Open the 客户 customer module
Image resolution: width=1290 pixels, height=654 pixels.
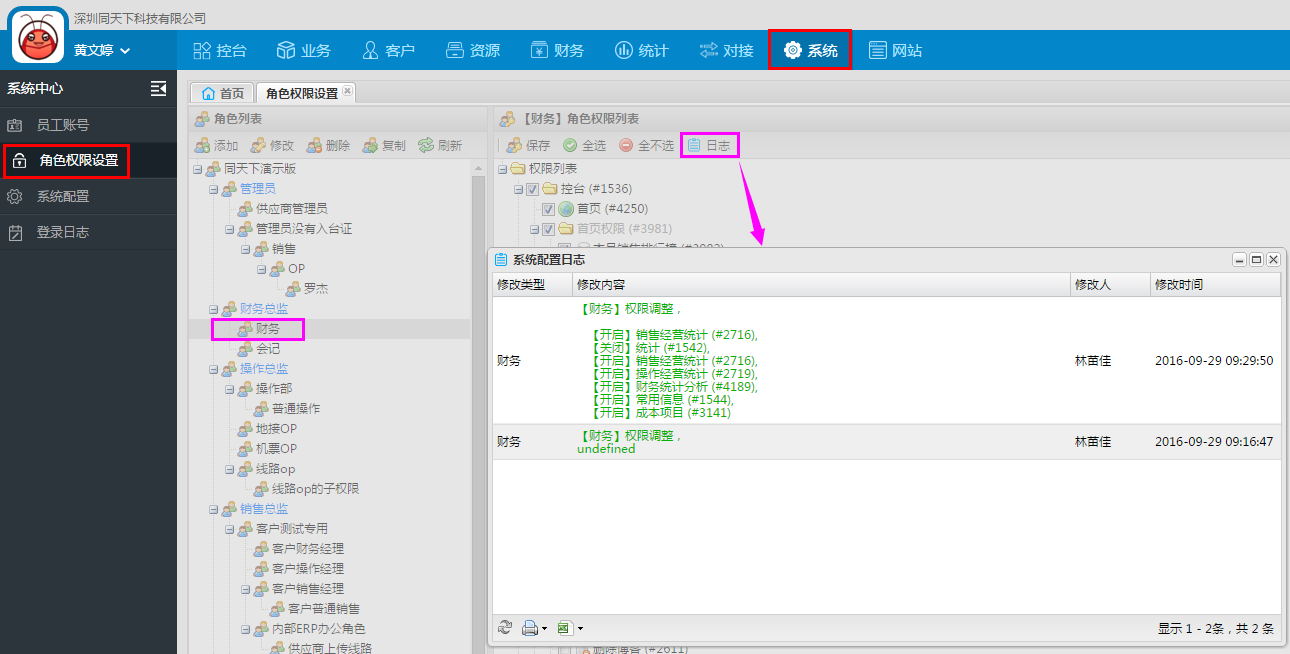pos(388,50)
